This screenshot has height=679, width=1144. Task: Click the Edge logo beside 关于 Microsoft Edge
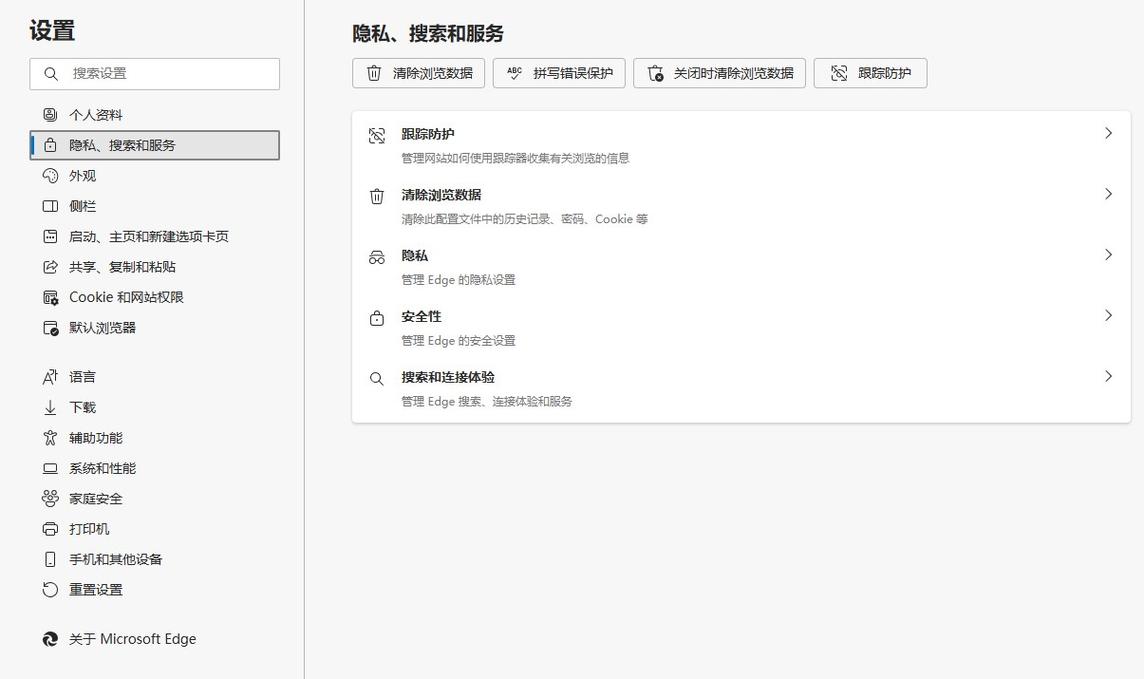(x=49, y=638)
